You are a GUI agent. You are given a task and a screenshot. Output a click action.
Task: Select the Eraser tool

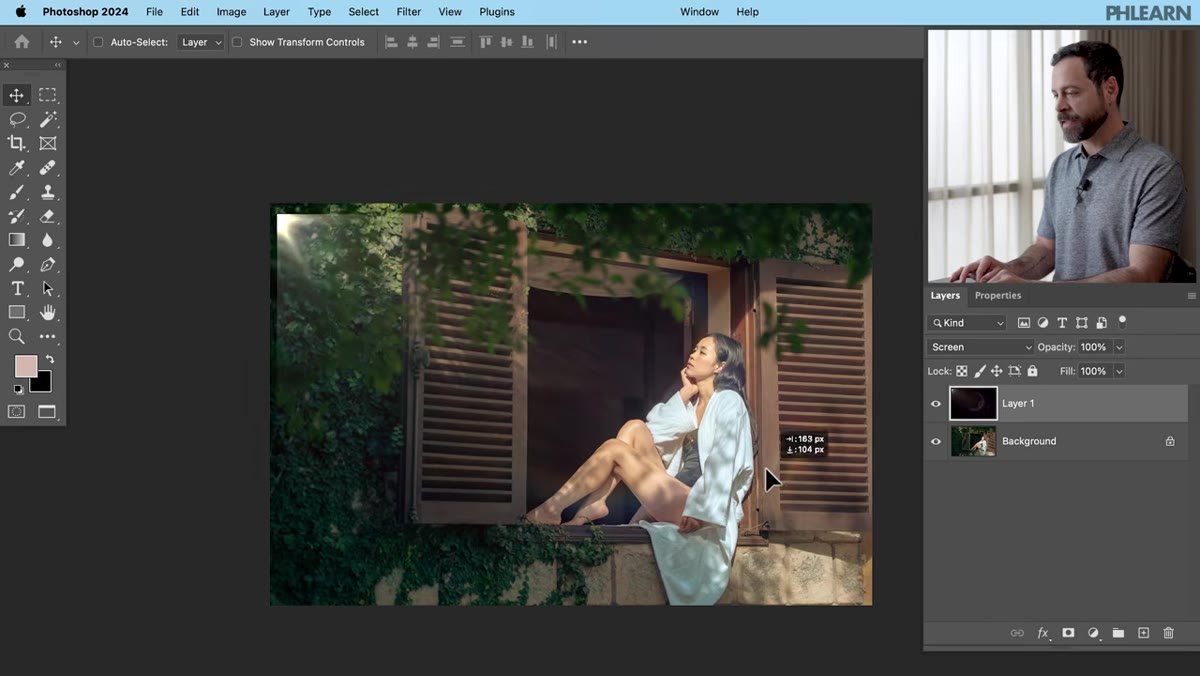(47, 216)
